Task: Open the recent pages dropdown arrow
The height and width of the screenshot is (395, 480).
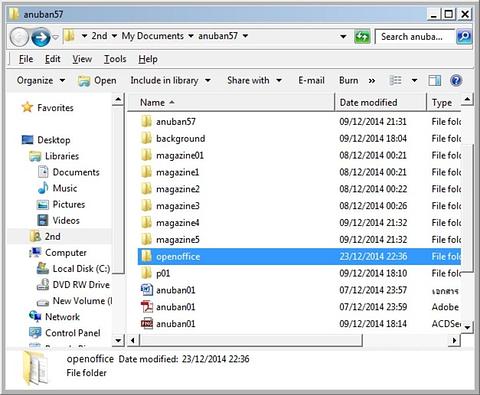Action: click(x=56, y=37)
